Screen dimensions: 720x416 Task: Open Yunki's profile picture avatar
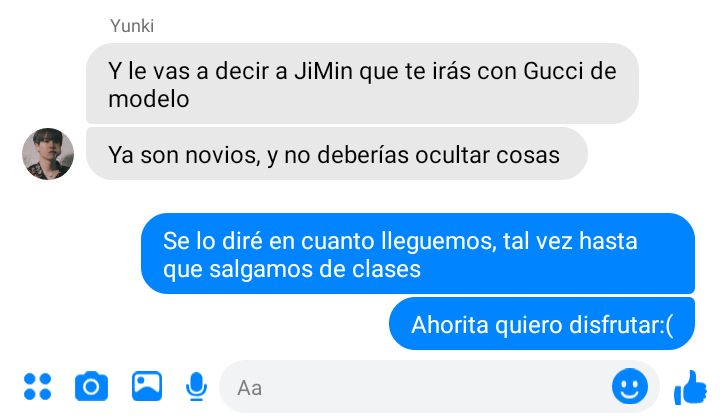[48, 154]
